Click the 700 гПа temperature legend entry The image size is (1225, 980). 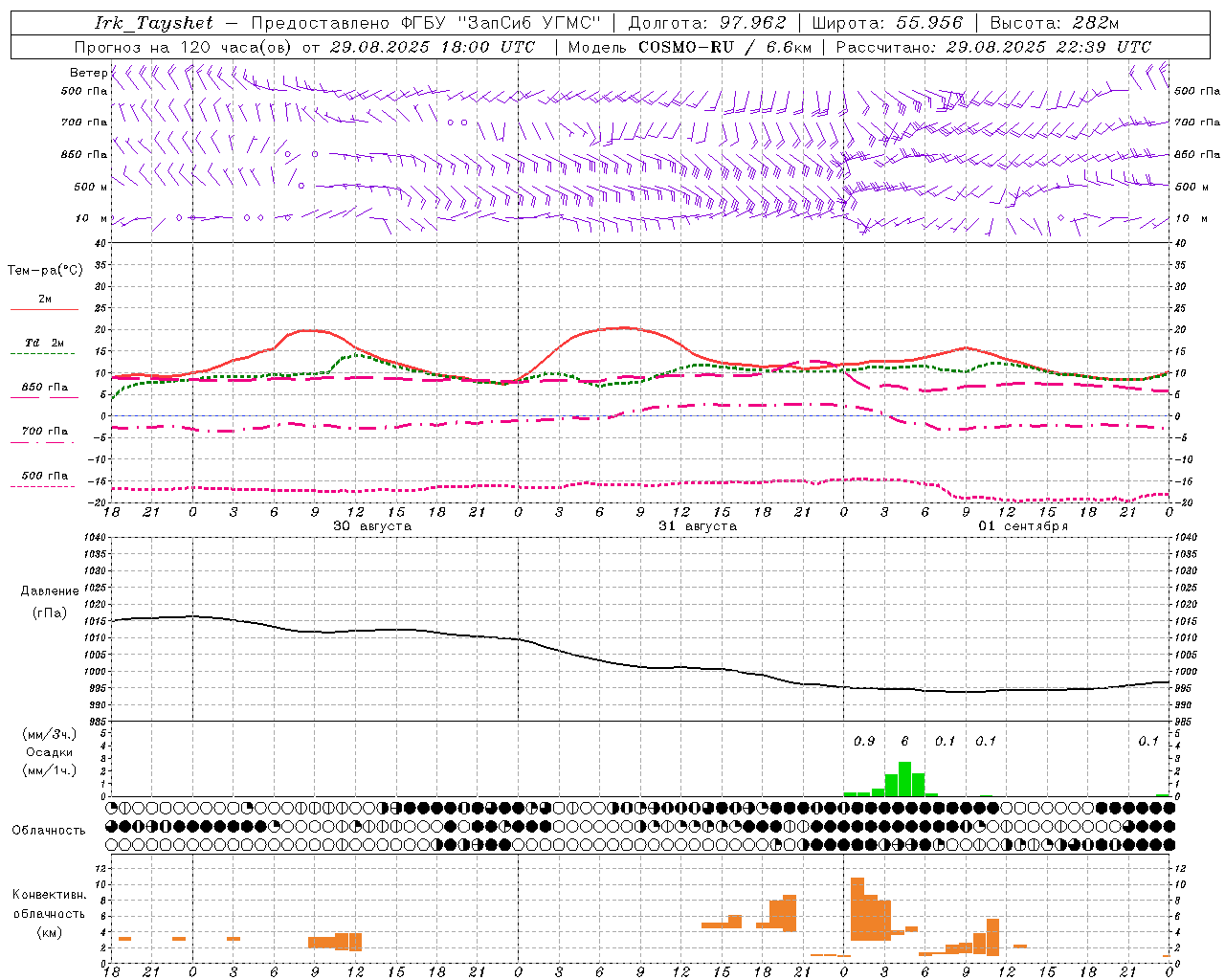coord(44,431)
